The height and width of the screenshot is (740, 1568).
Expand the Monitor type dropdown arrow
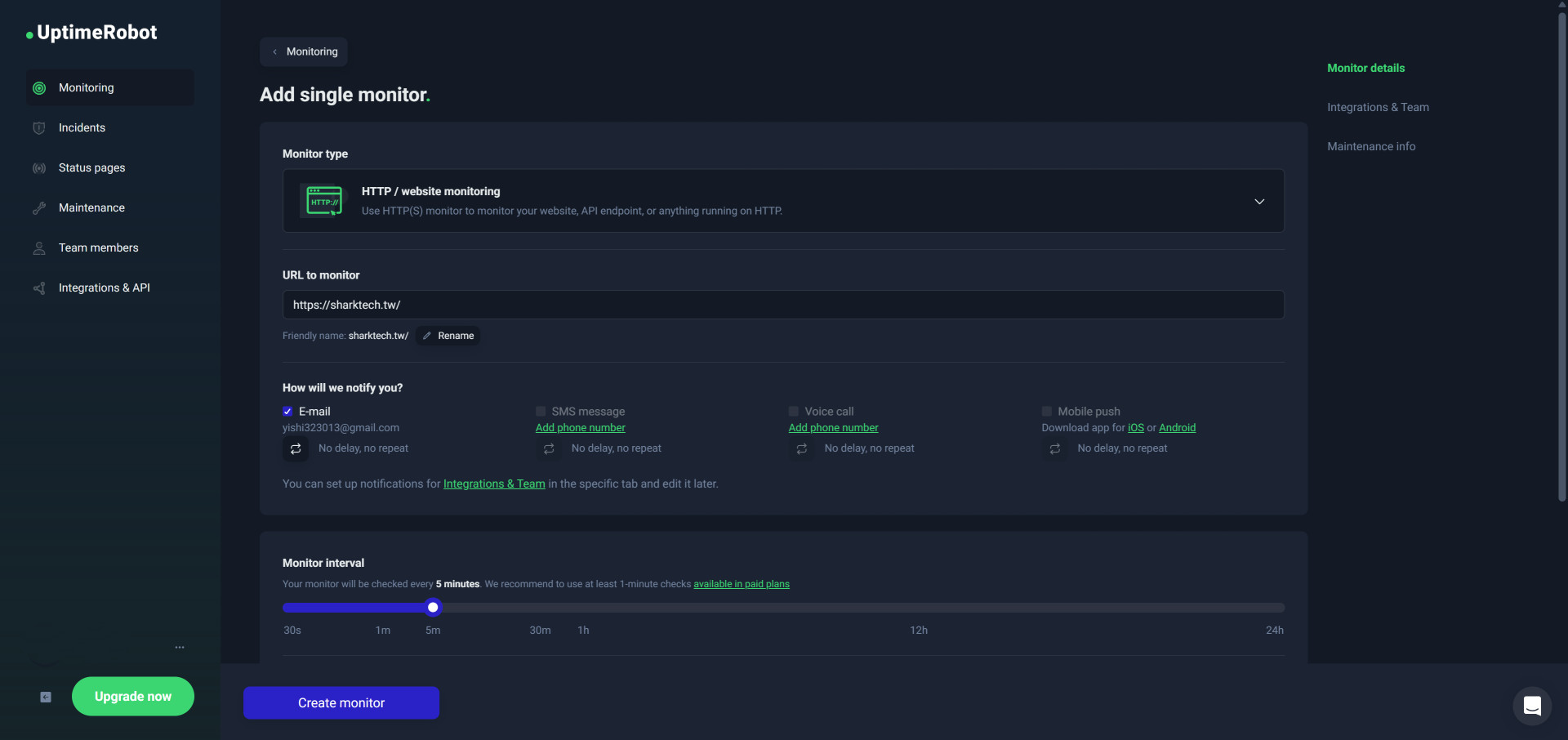1259,202
